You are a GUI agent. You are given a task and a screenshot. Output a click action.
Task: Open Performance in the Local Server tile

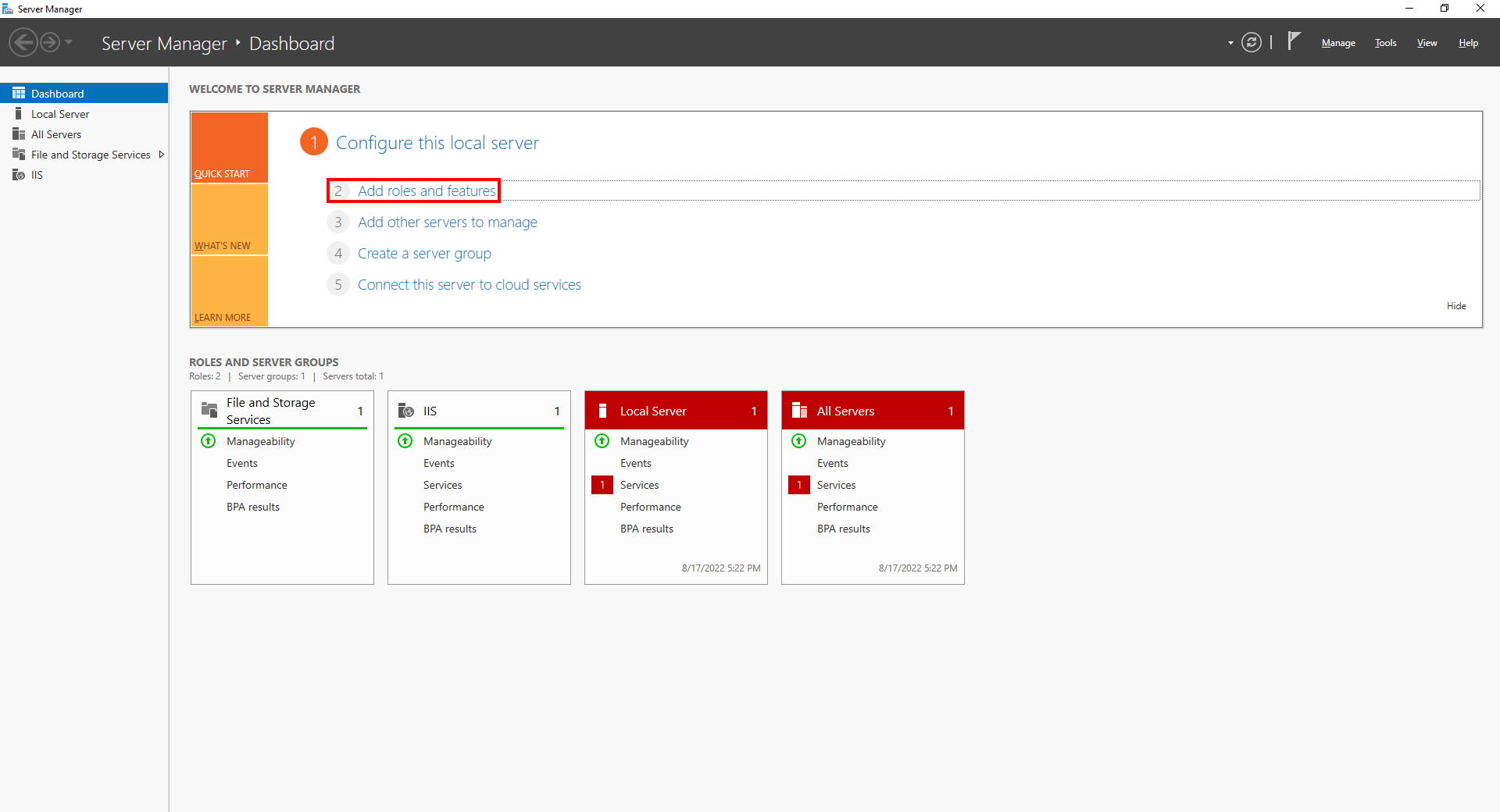pos(651,507)
